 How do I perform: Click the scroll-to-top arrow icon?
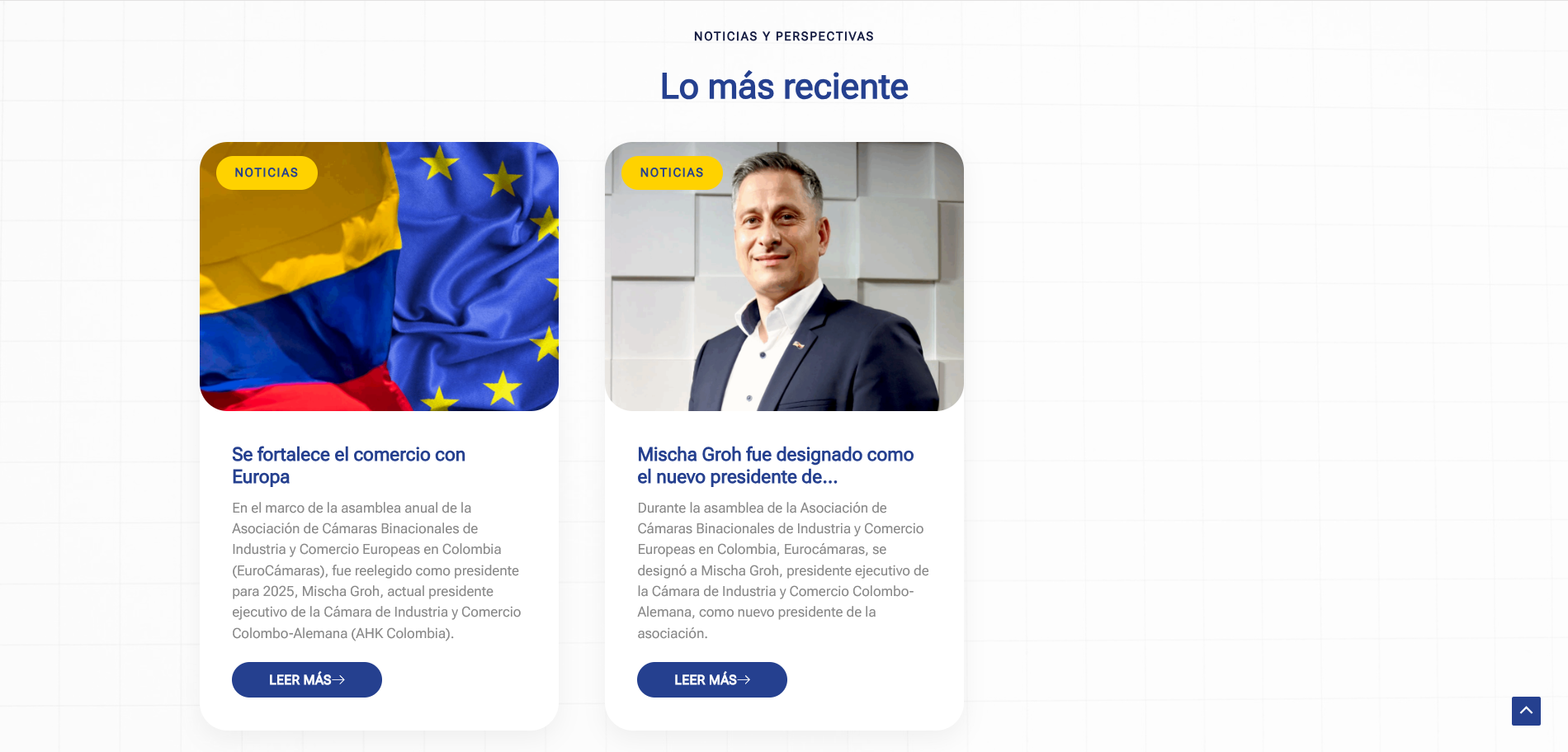pyautogui.click(x=1526, y=711)
